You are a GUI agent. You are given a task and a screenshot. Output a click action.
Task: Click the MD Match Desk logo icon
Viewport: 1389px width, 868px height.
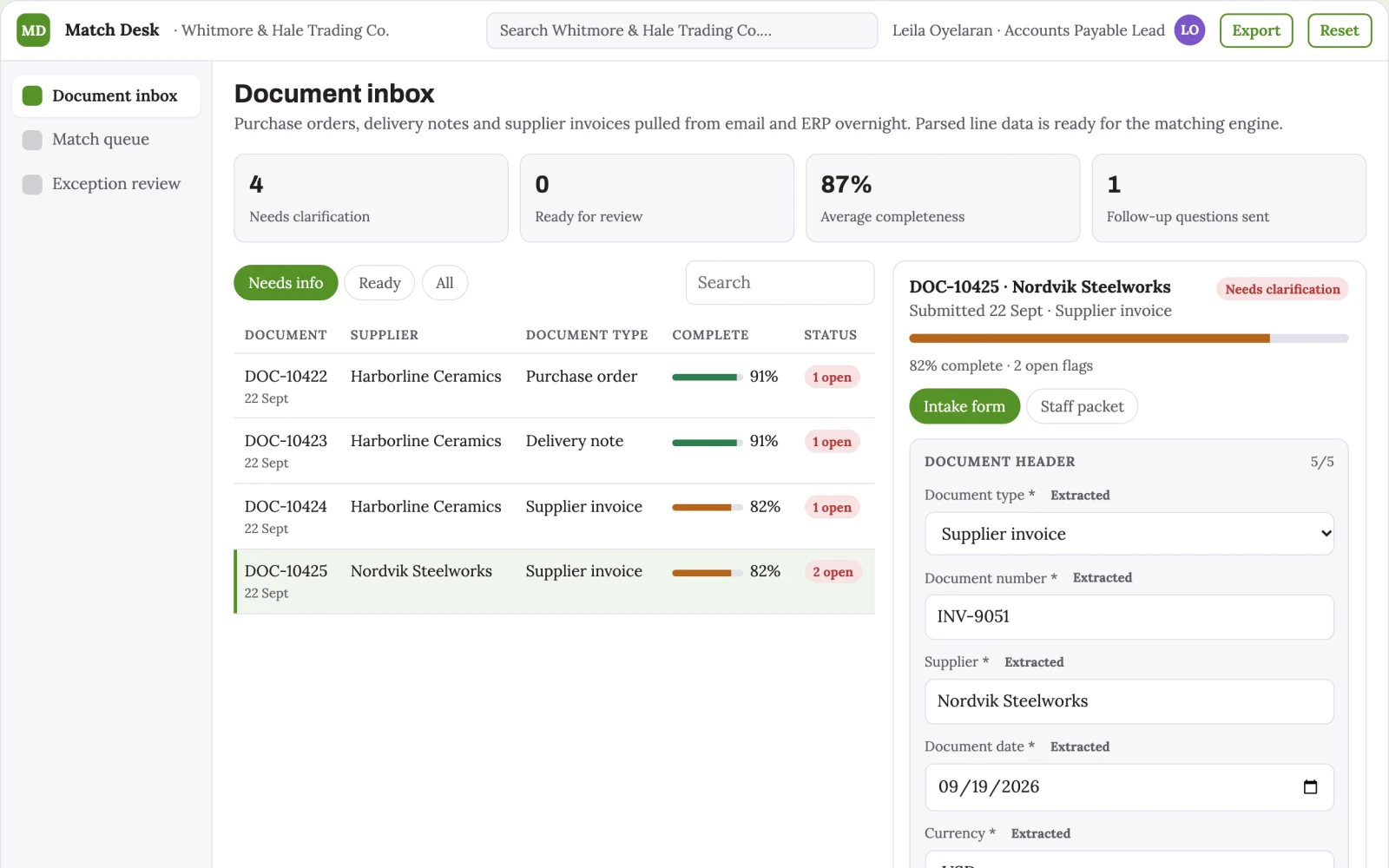[33, 30]
